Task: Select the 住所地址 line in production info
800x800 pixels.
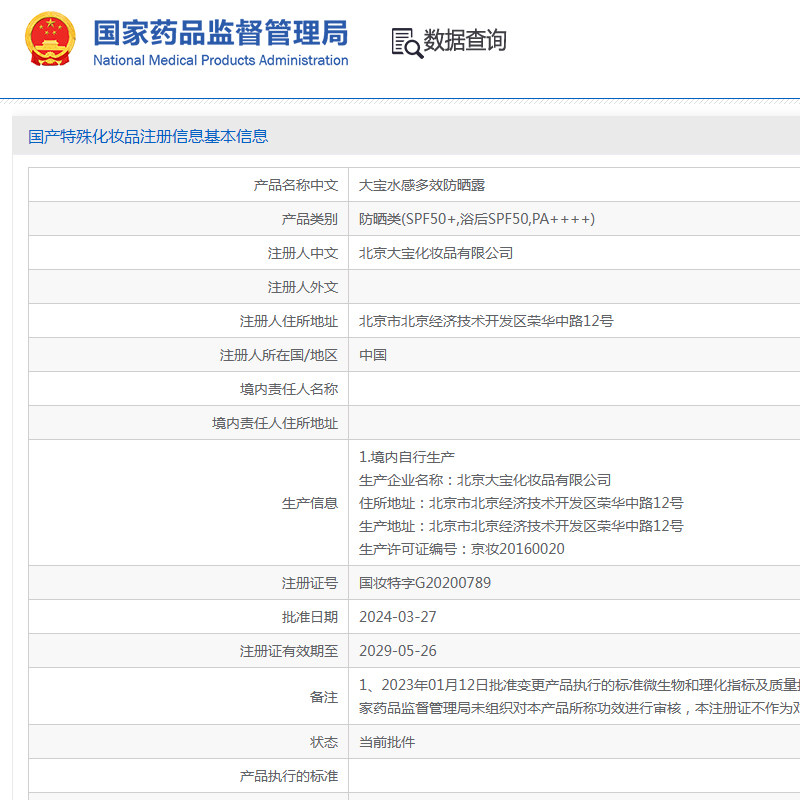Action: [x=521, y=503]
